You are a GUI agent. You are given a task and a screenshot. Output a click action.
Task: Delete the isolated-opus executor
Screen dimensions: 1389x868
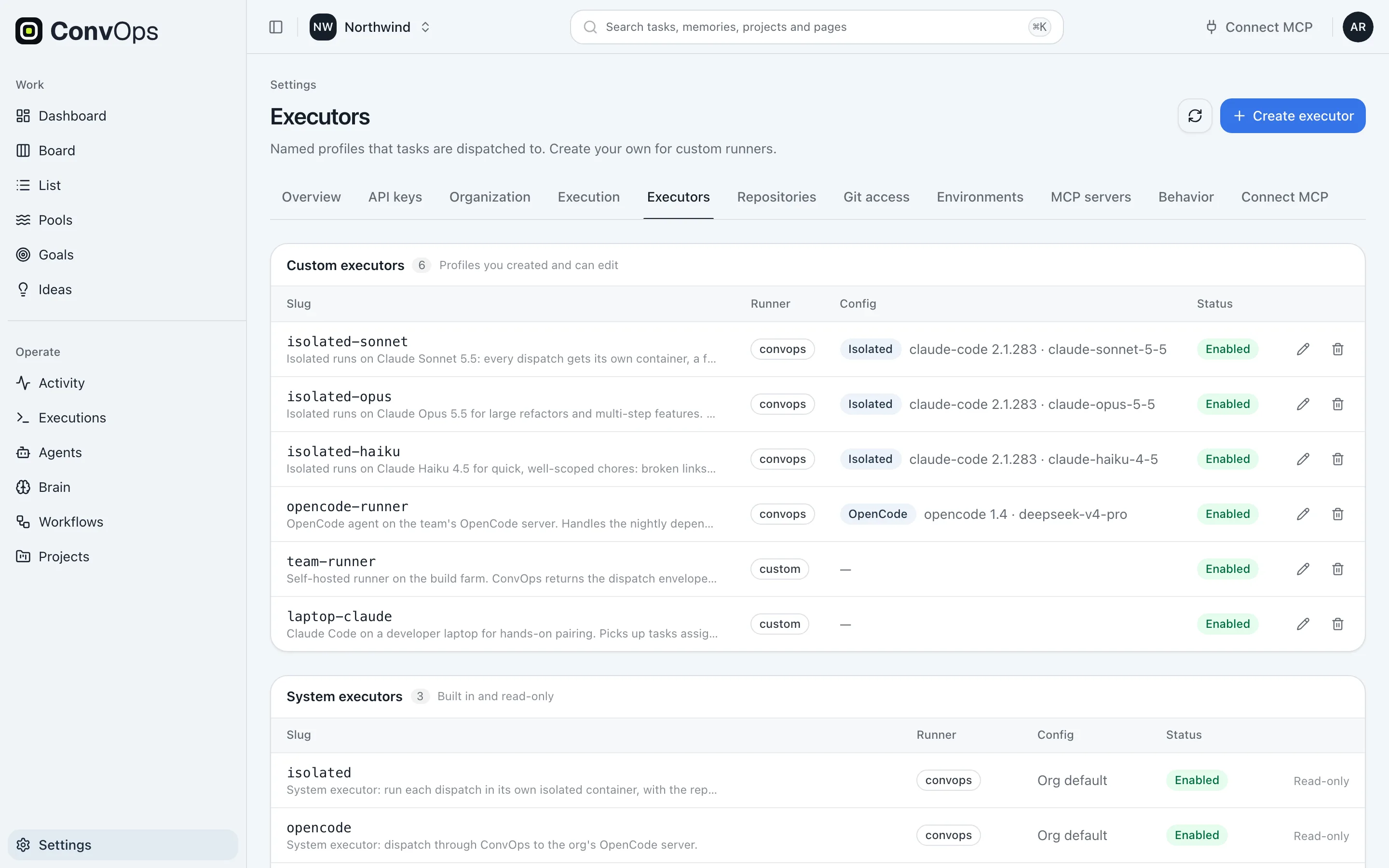click(1338, 404)
